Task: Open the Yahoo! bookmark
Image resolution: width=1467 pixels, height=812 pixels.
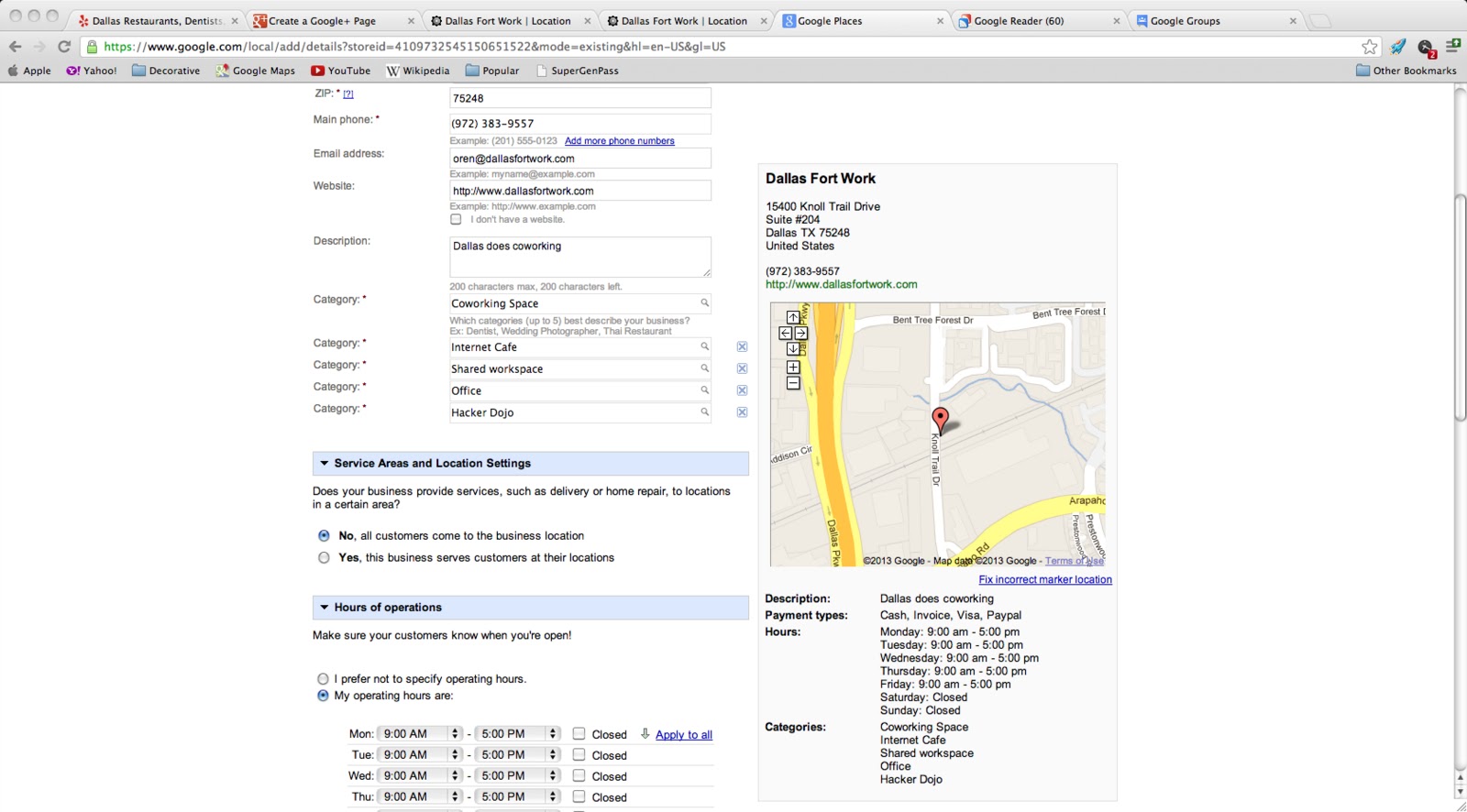Action: [x=92, y=71]
